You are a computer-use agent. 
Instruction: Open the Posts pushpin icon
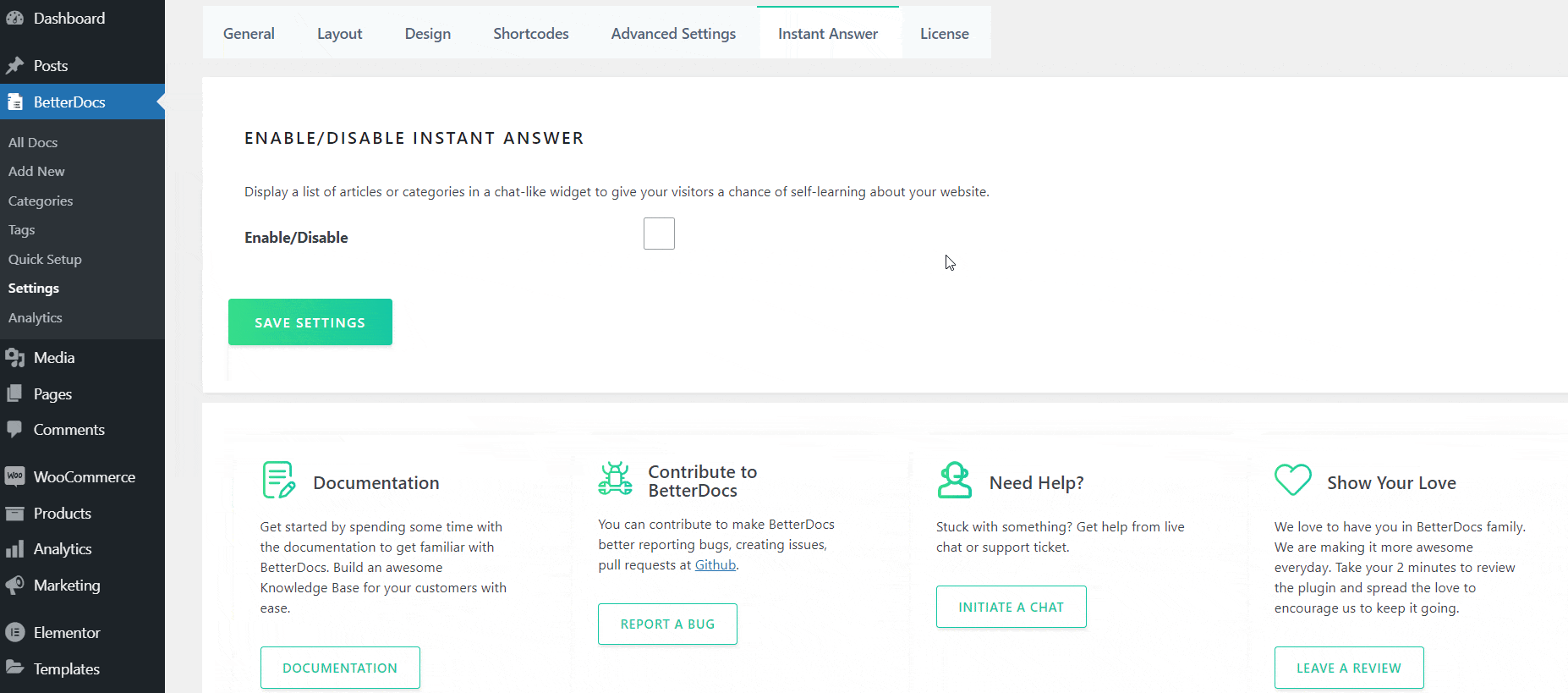(x=14, y=65)
